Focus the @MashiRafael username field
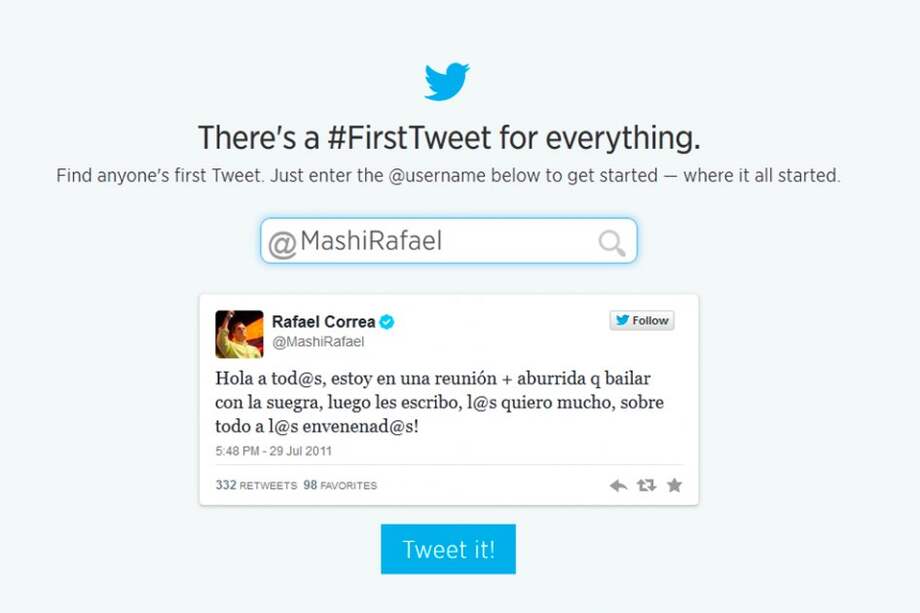 (x=440, y=242)
